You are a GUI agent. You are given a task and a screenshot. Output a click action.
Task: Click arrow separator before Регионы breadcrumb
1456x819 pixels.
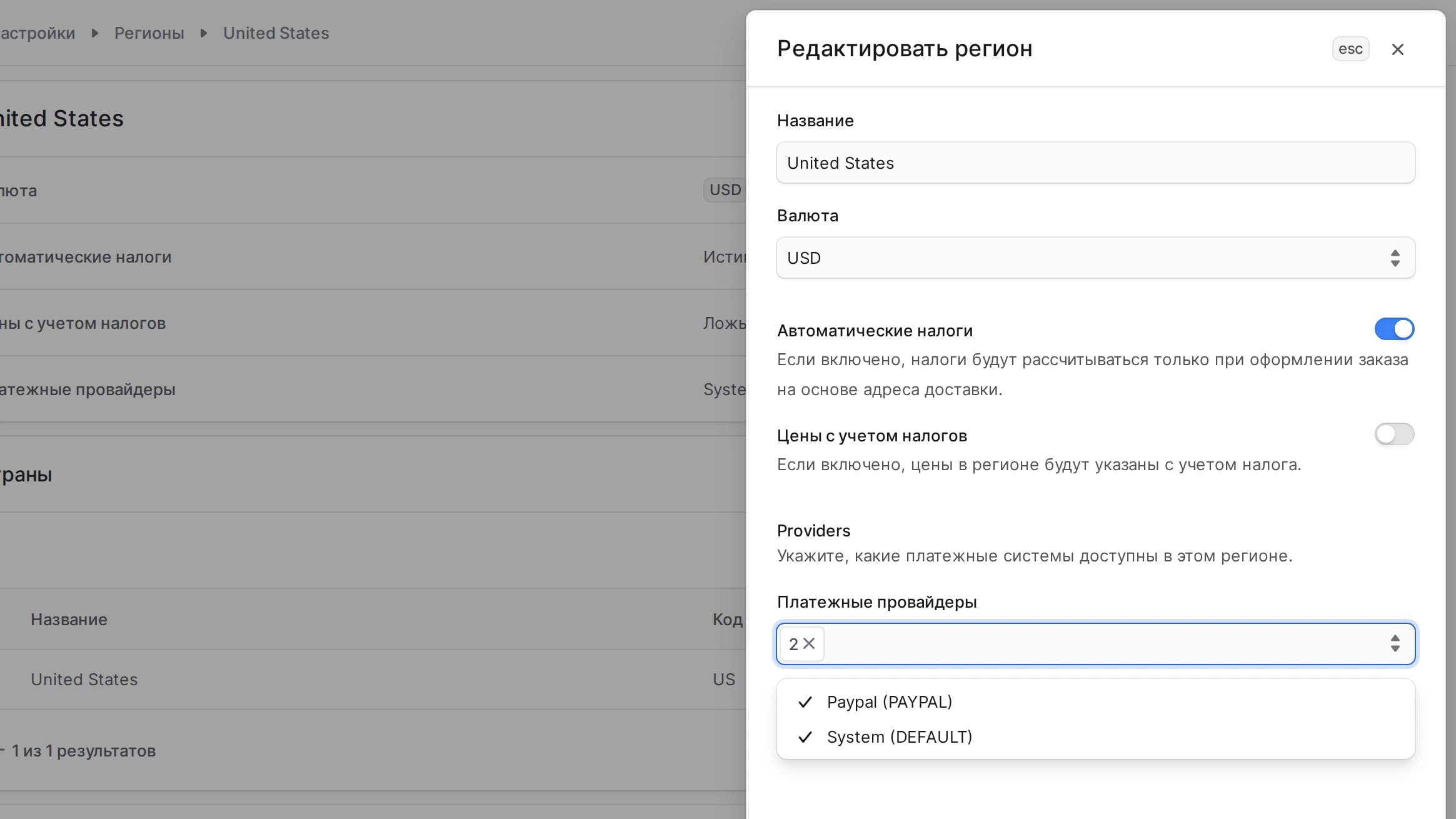click(x=95, y=33)
